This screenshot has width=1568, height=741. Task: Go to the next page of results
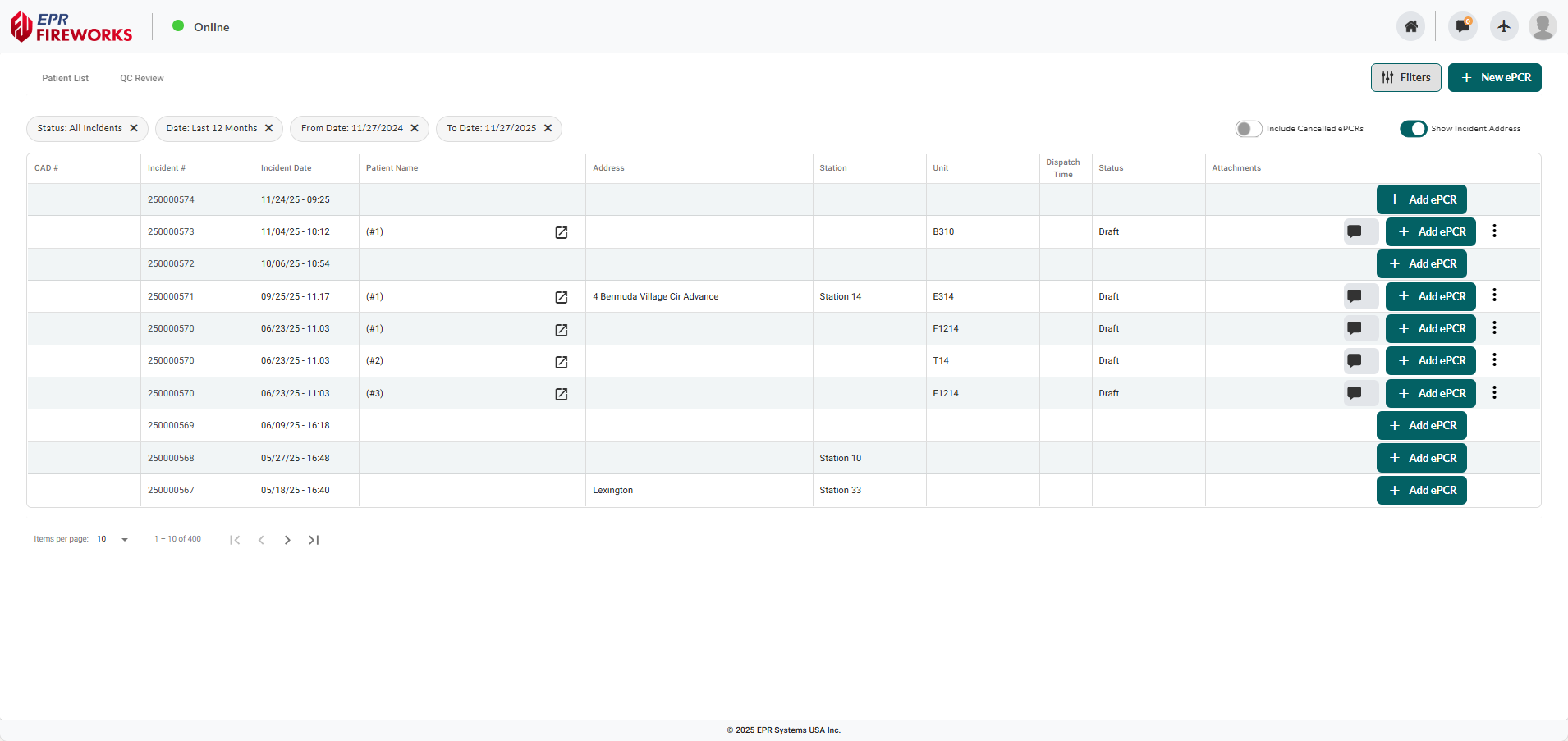287,540
